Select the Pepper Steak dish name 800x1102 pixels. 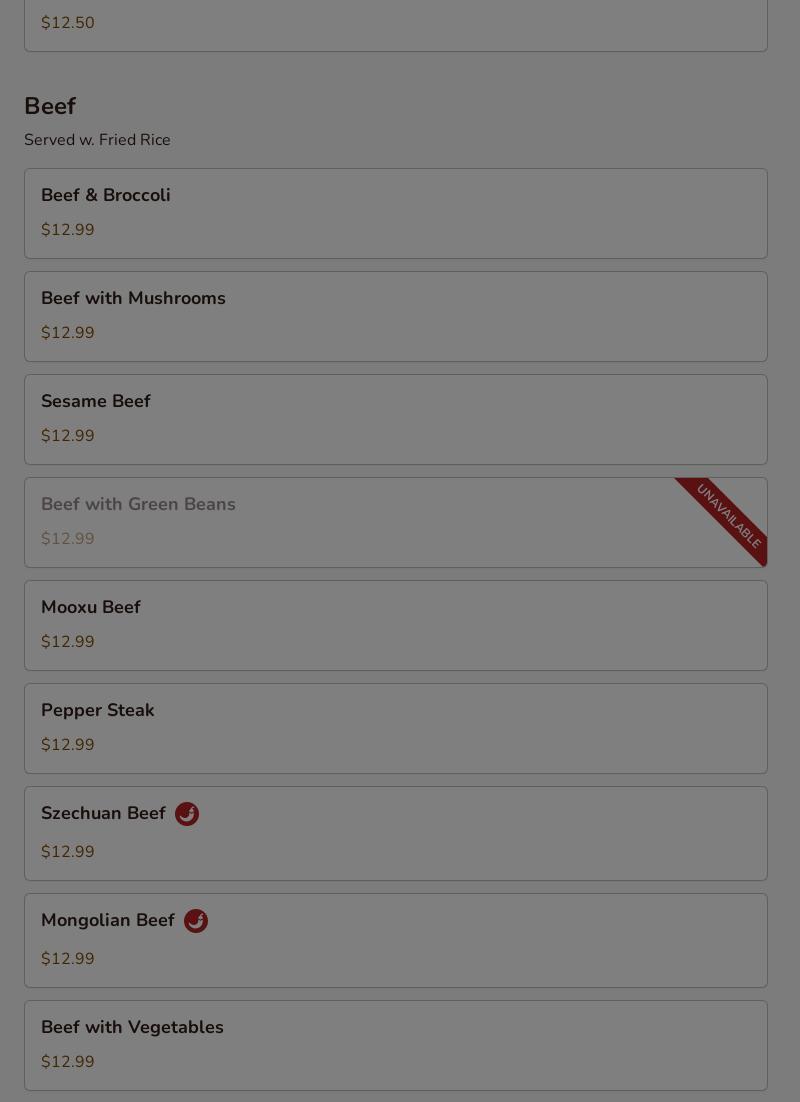tap(98, 711)
